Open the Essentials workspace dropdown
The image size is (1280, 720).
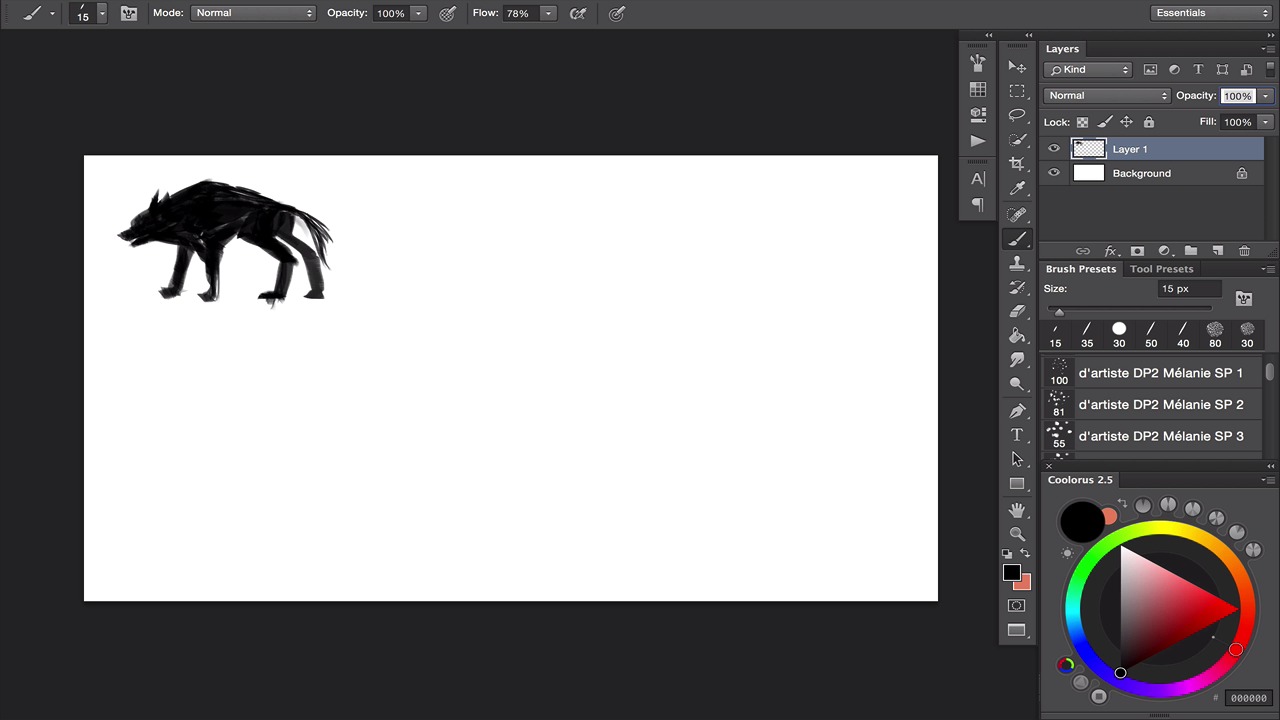1211,13
